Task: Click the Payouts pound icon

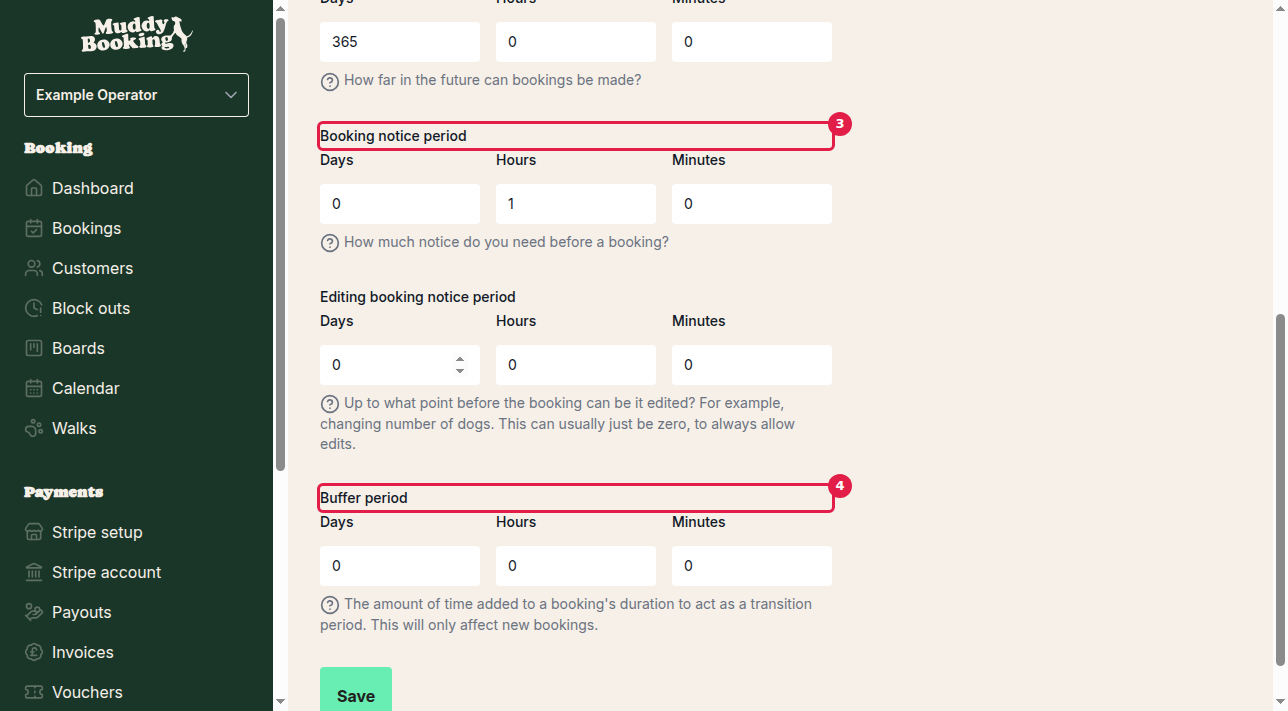Action: (x=33, y=612)
